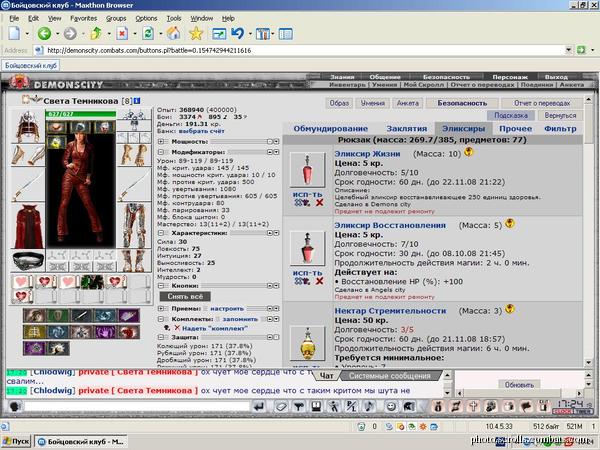Open the Favorites menu

point(83,18)
